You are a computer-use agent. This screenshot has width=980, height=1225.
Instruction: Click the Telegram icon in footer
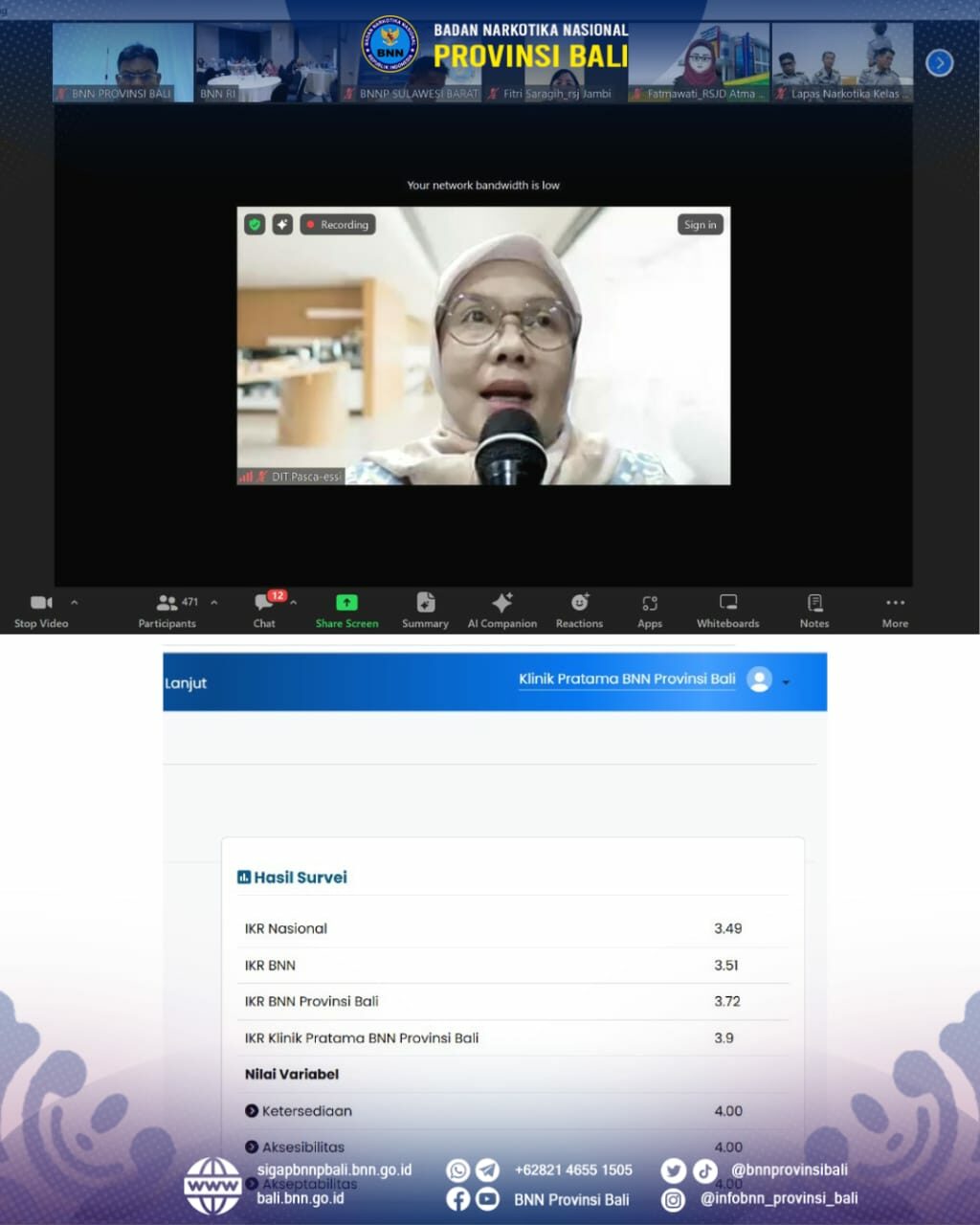(488, 1170)
